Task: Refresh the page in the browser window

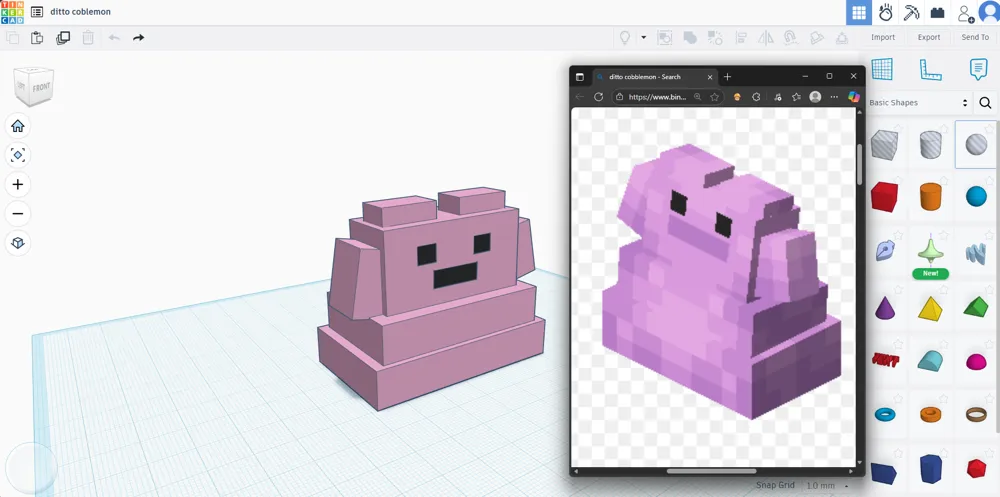Action: (x=598, y=97)
